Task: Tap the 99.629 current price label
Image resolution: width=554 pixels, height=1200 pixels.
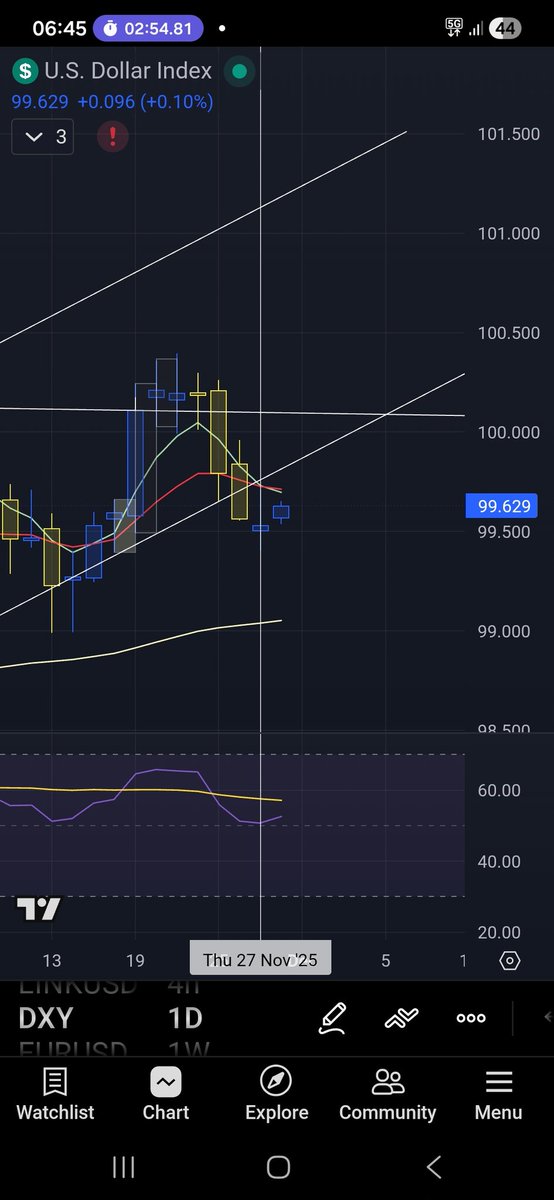Action: 504,507
